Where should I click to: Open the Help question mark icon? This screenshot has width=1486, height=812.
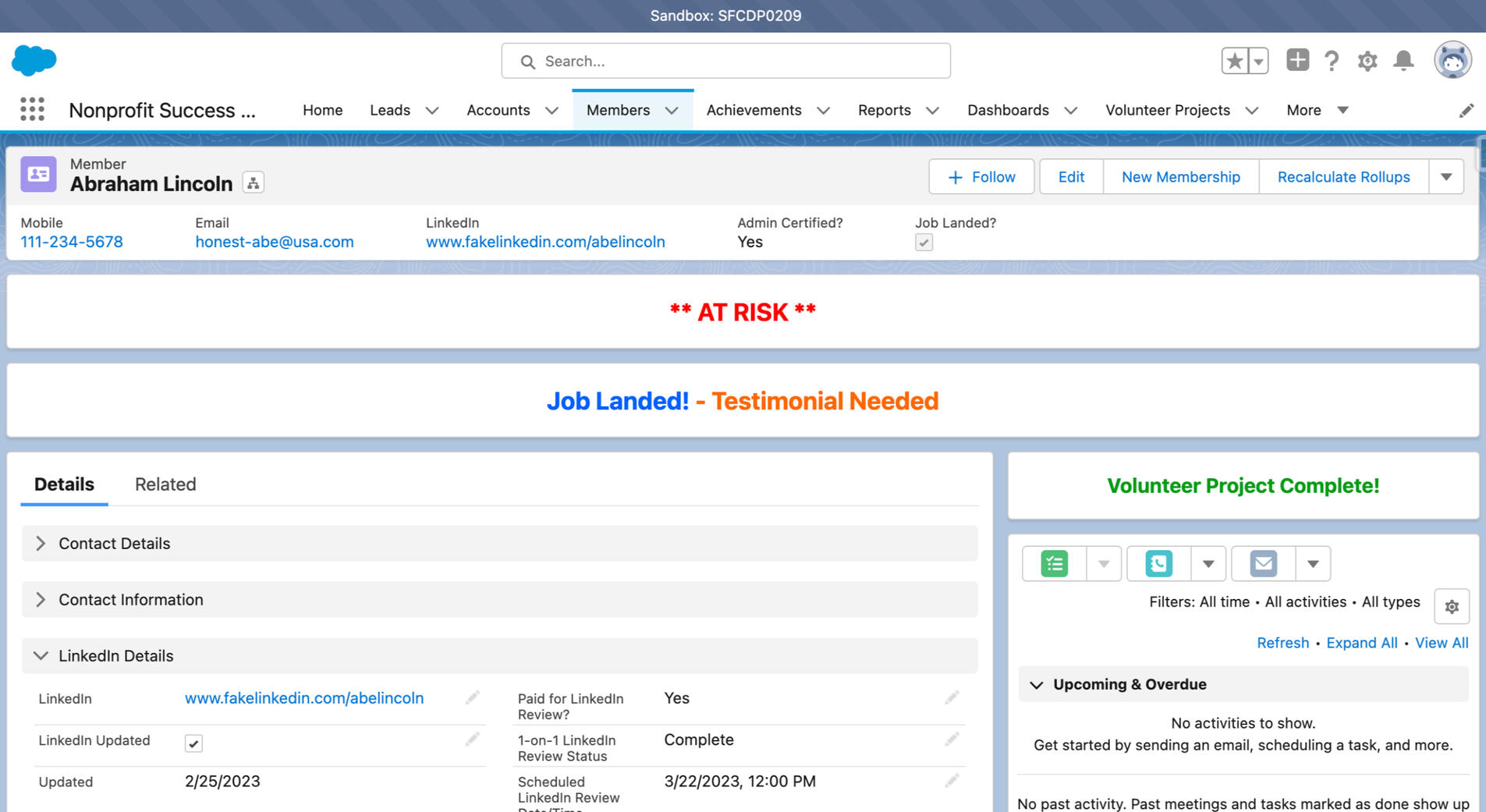click(x=1332, y=61)
